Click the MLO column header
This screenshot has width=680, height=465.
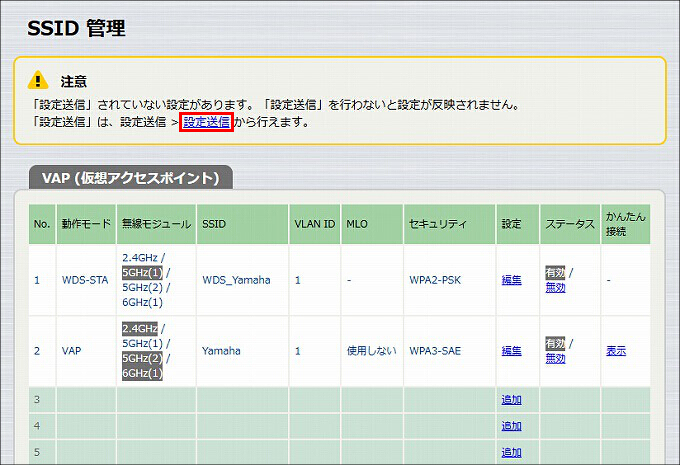372,224
